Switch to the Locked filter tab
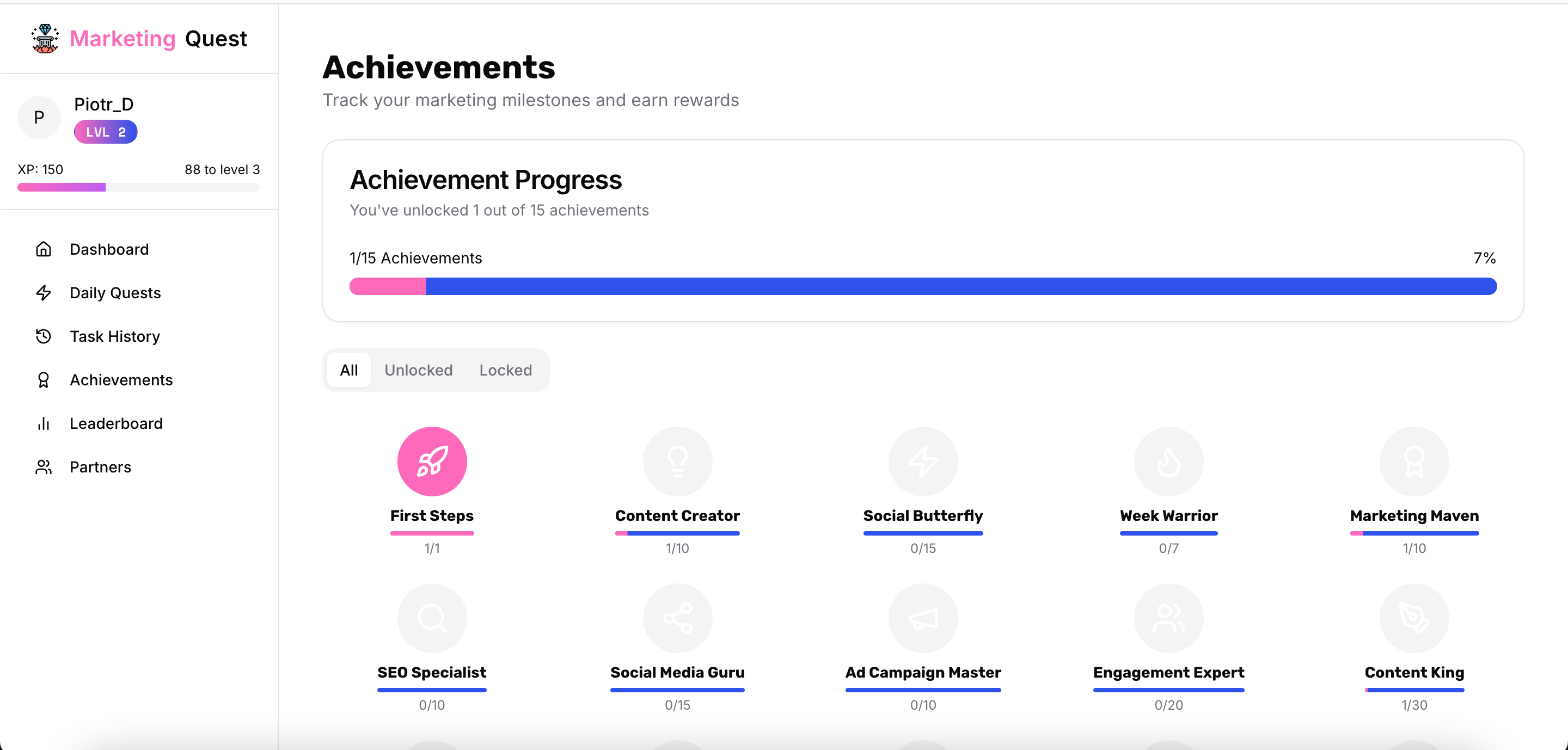Image resolution: width=1568 pixels, height=750 pixels. click(x=505, y=370)
